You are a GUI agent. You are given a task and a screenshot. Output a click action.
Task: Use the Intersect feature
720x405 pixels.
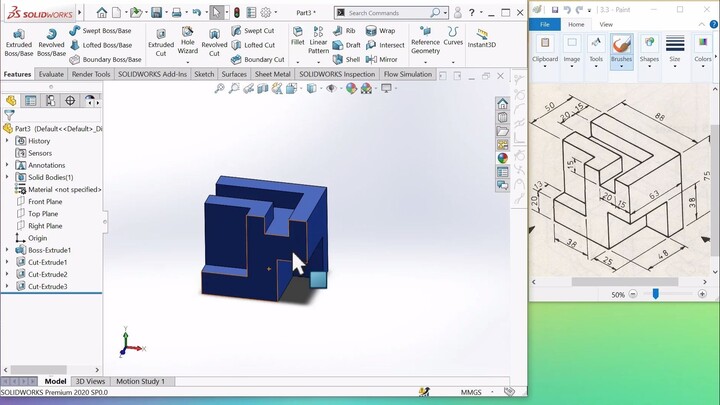click(x=385, y=45)
